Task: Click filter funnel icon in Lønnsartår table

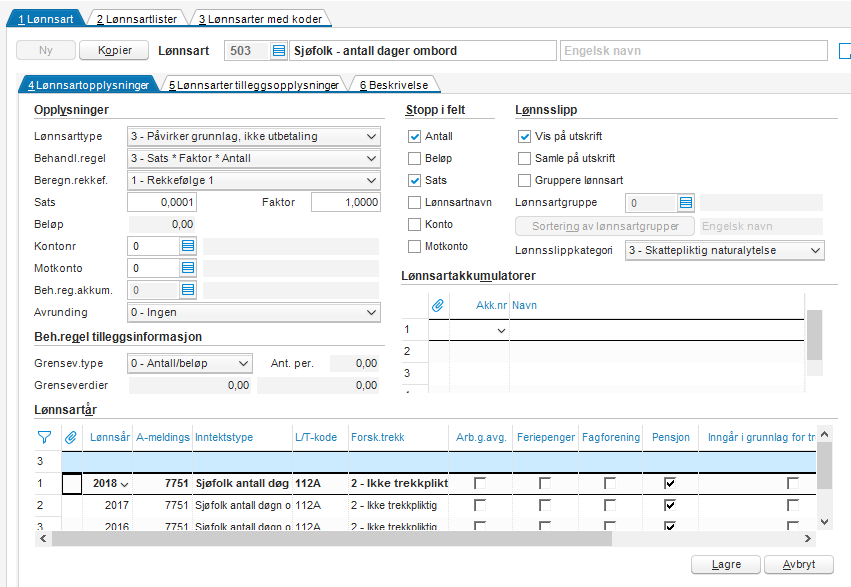Action: [45, 437]
